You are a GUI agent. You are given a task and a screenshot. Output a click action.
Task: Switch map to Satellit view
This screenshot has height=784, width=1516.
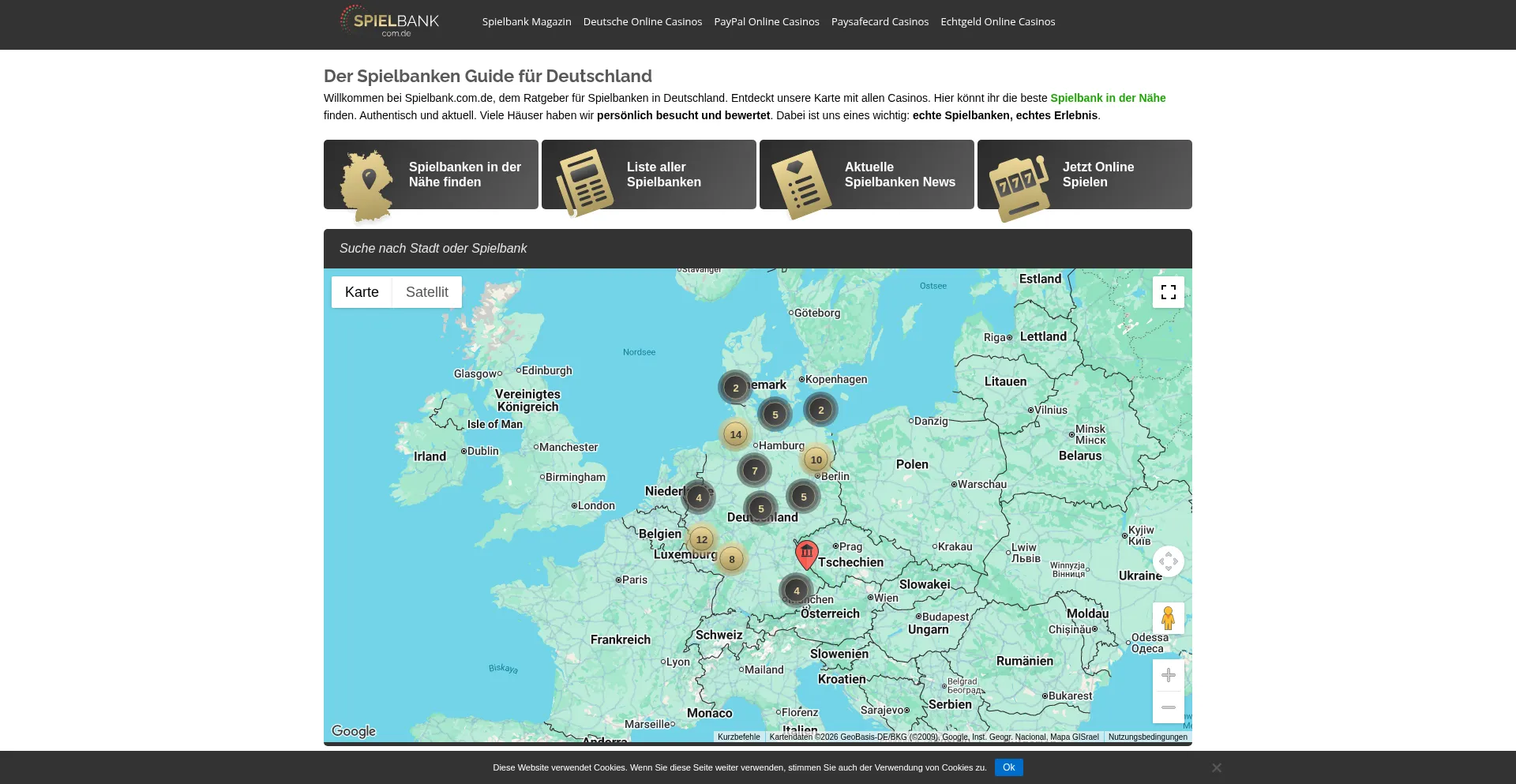pos(427,292)
